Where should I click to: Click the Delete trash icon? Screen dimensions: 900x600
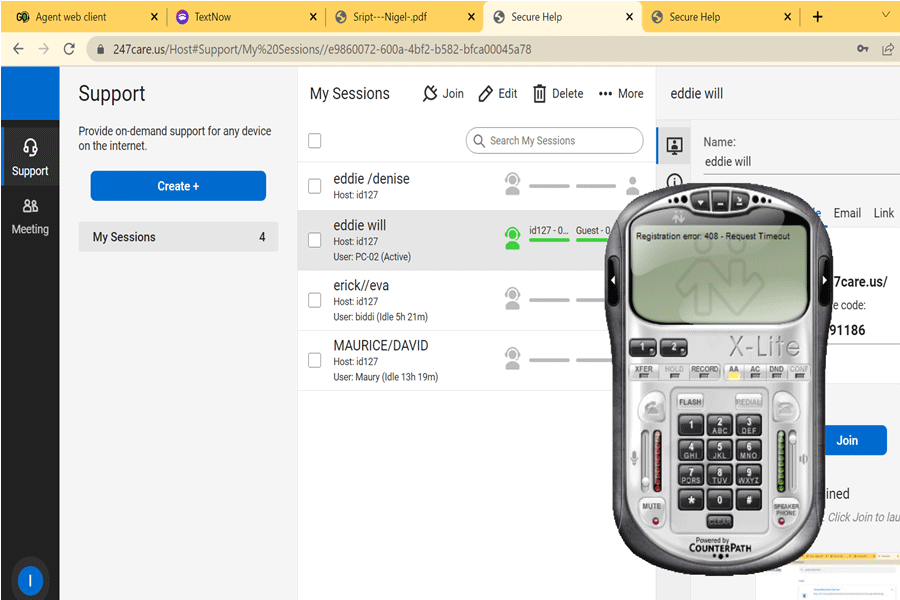coord(540,93)
